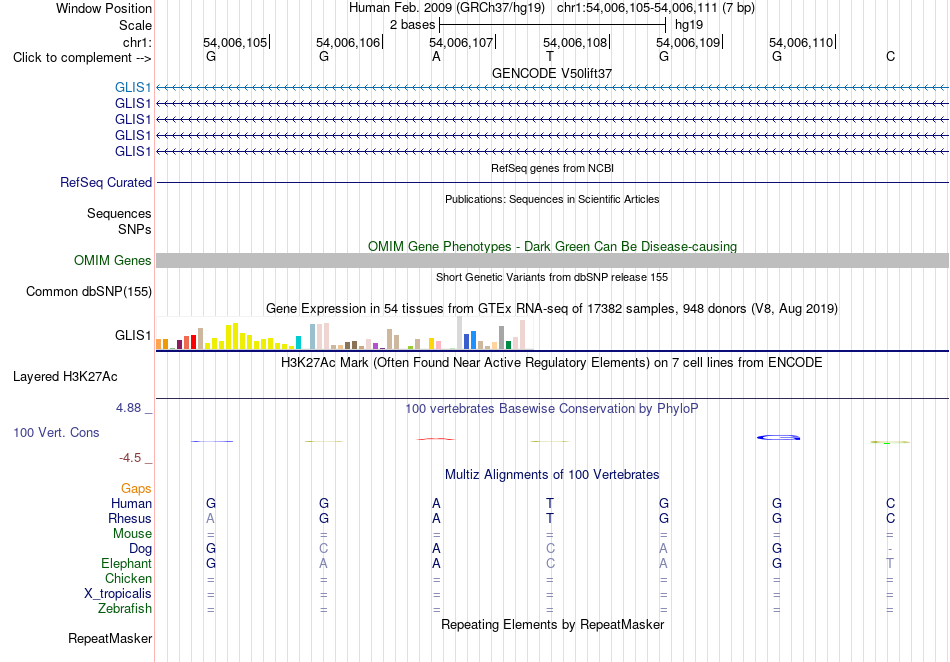Image resolution: width=950 pixels, height=662 pixels.
Task: Click the 'OMIM Genes' track label
Action: click(x=112, y=260)
